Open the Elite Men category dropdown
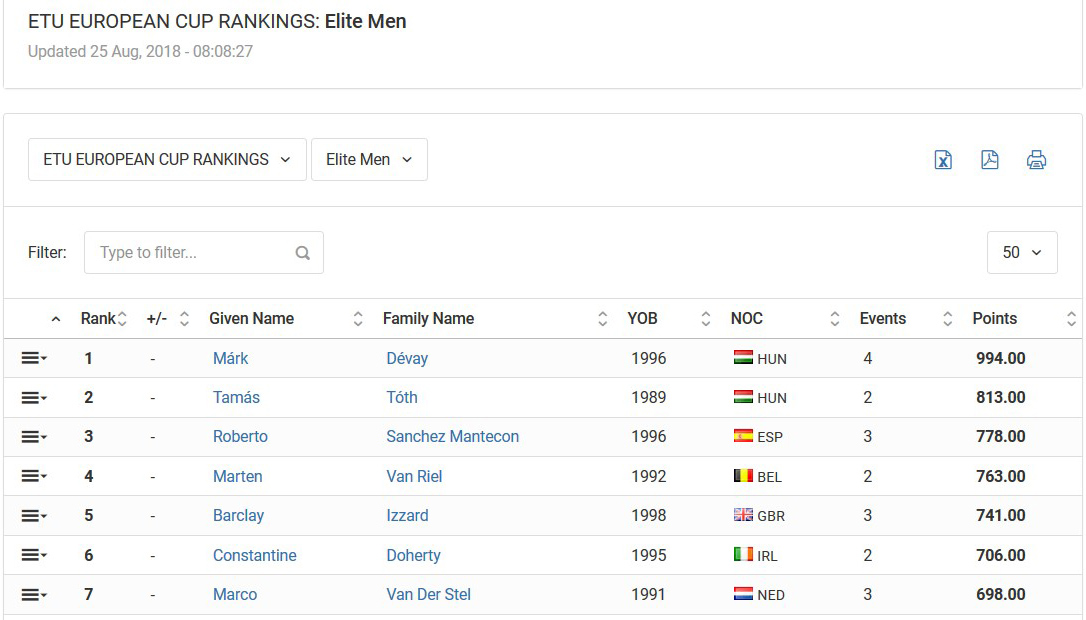The image size is (1086, 620). click(x=369, y=159)
